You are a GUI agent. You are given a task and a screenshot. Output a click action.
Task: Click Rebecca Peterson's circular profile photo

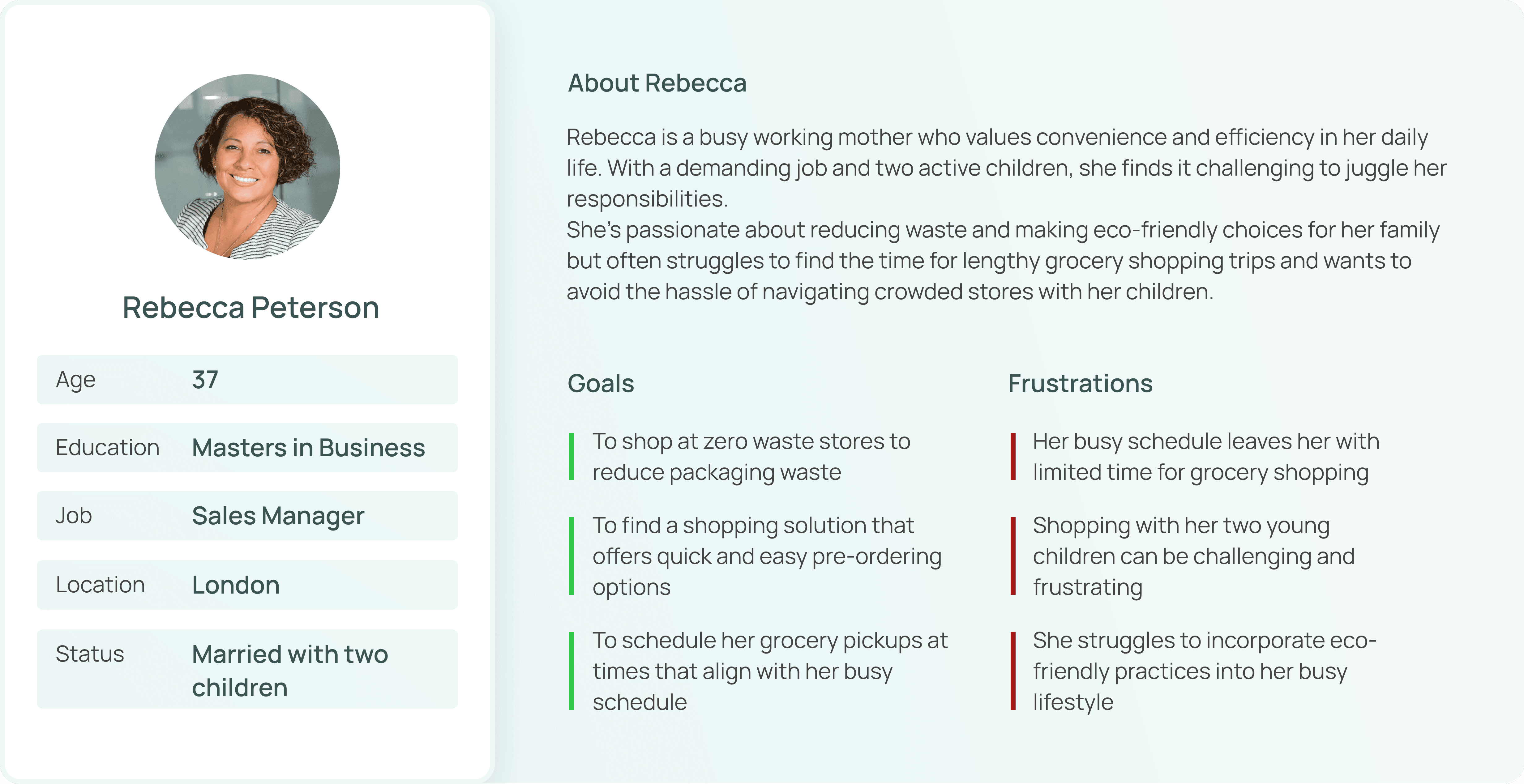click(247, 167)
